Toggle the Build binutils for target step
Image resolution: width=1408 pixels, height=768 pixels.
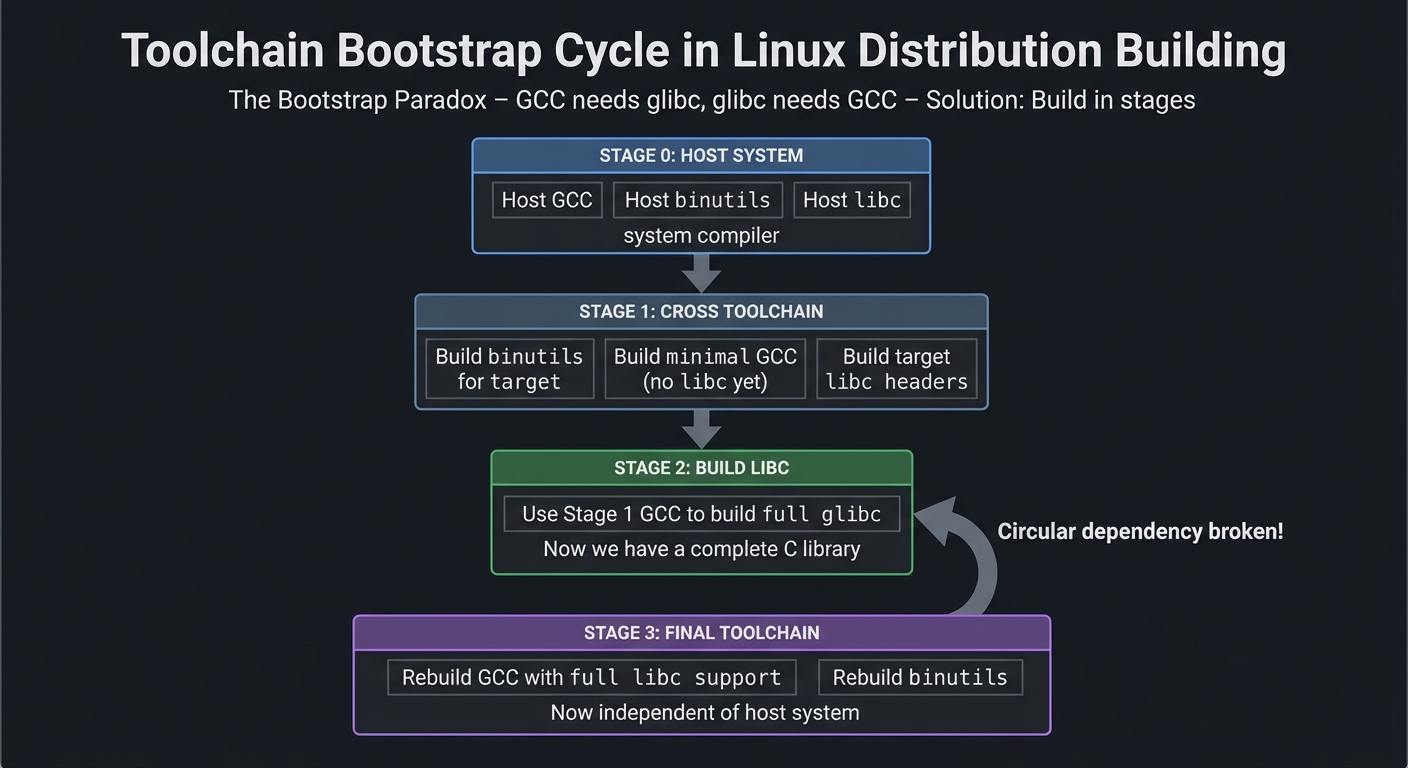tap(509, 368)
